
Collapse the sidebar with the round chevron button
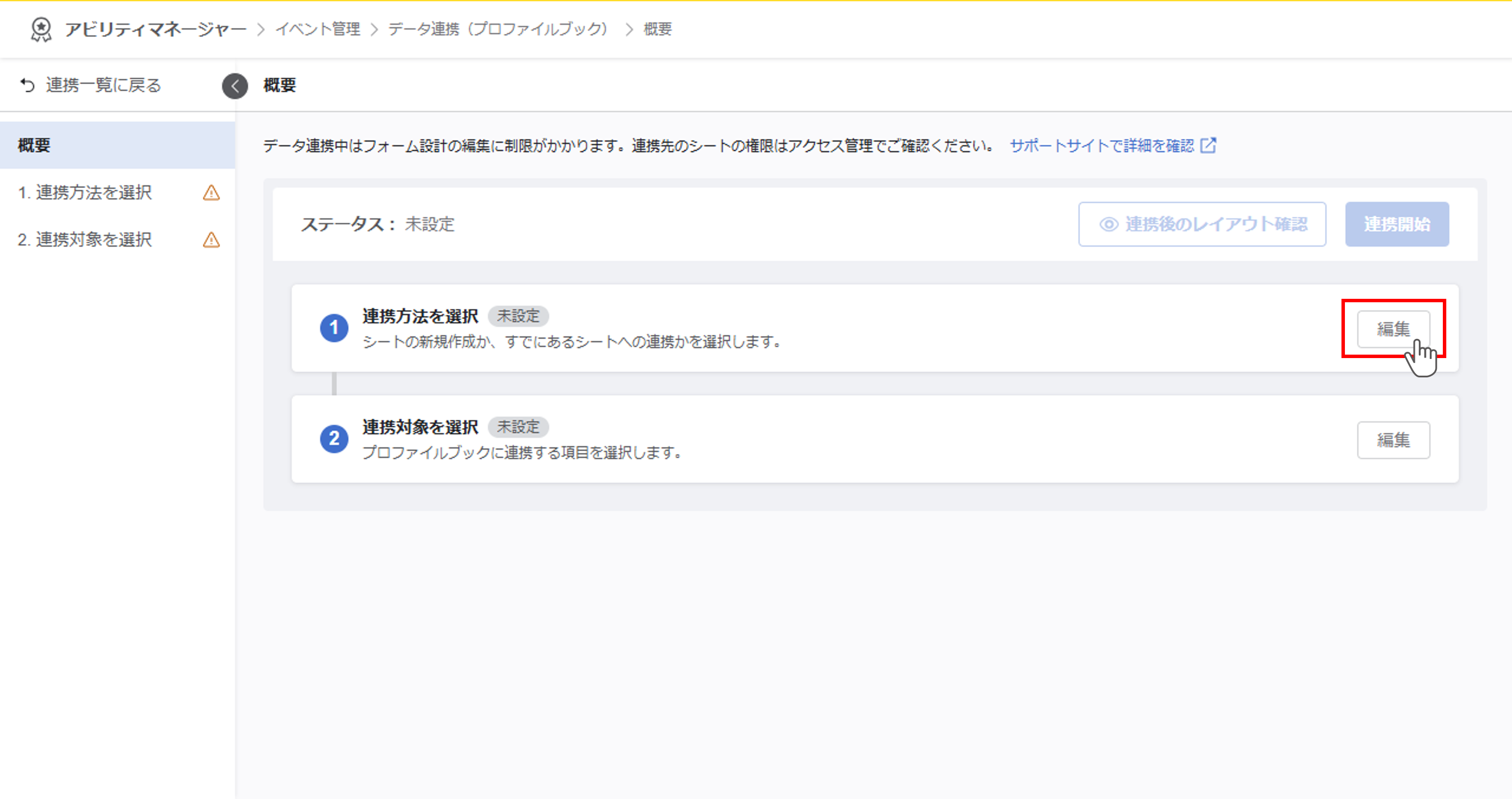235,85
